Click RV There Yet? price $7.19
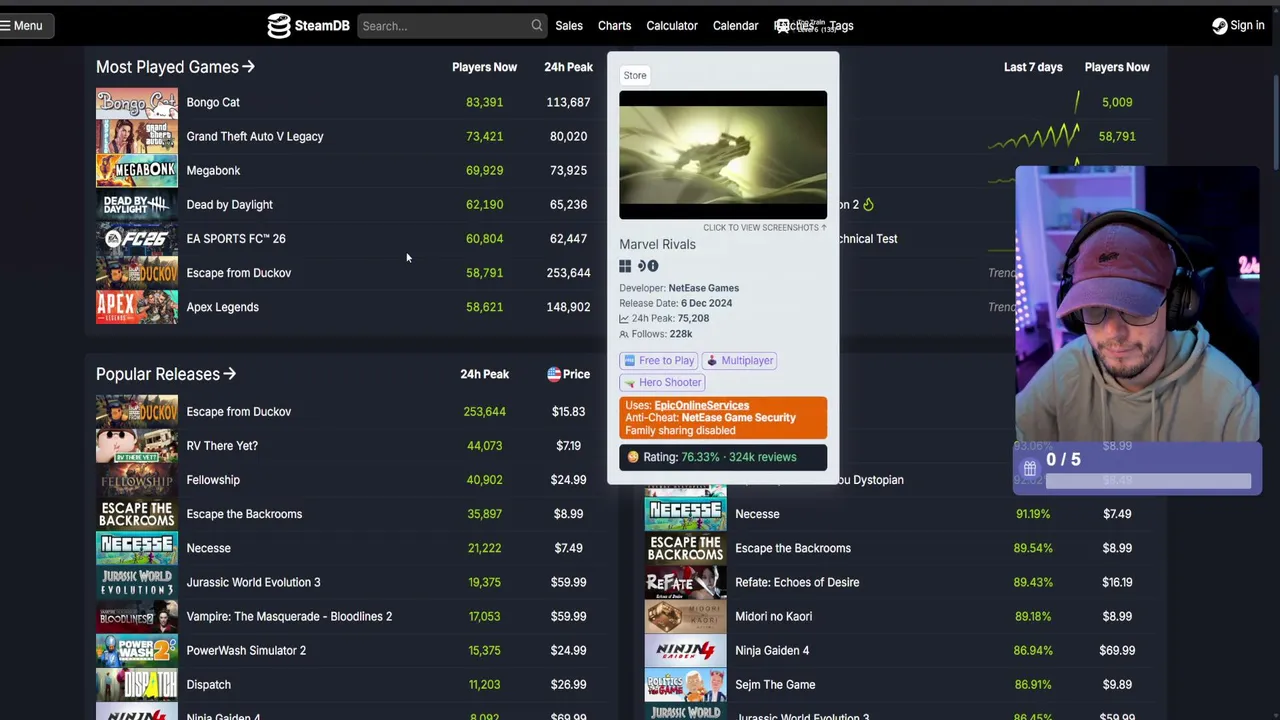The height and width of the screenshot is (720, 1280). (568, 446)
